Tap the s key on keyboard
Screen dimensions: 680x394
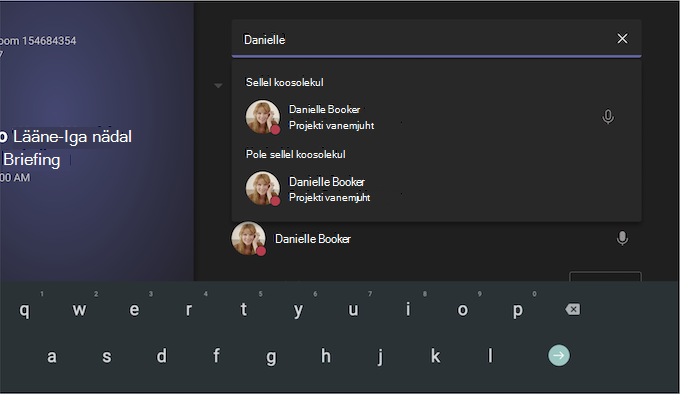(x=107, y=356)
